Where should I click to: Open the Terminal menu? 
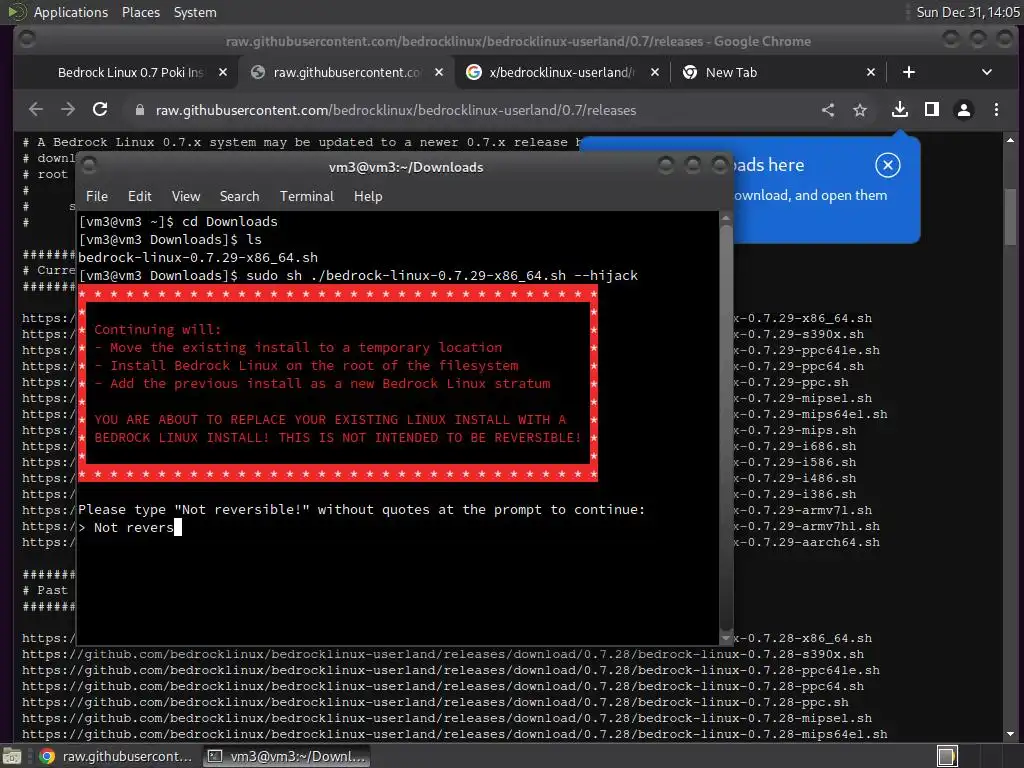[x=306, y=197]
